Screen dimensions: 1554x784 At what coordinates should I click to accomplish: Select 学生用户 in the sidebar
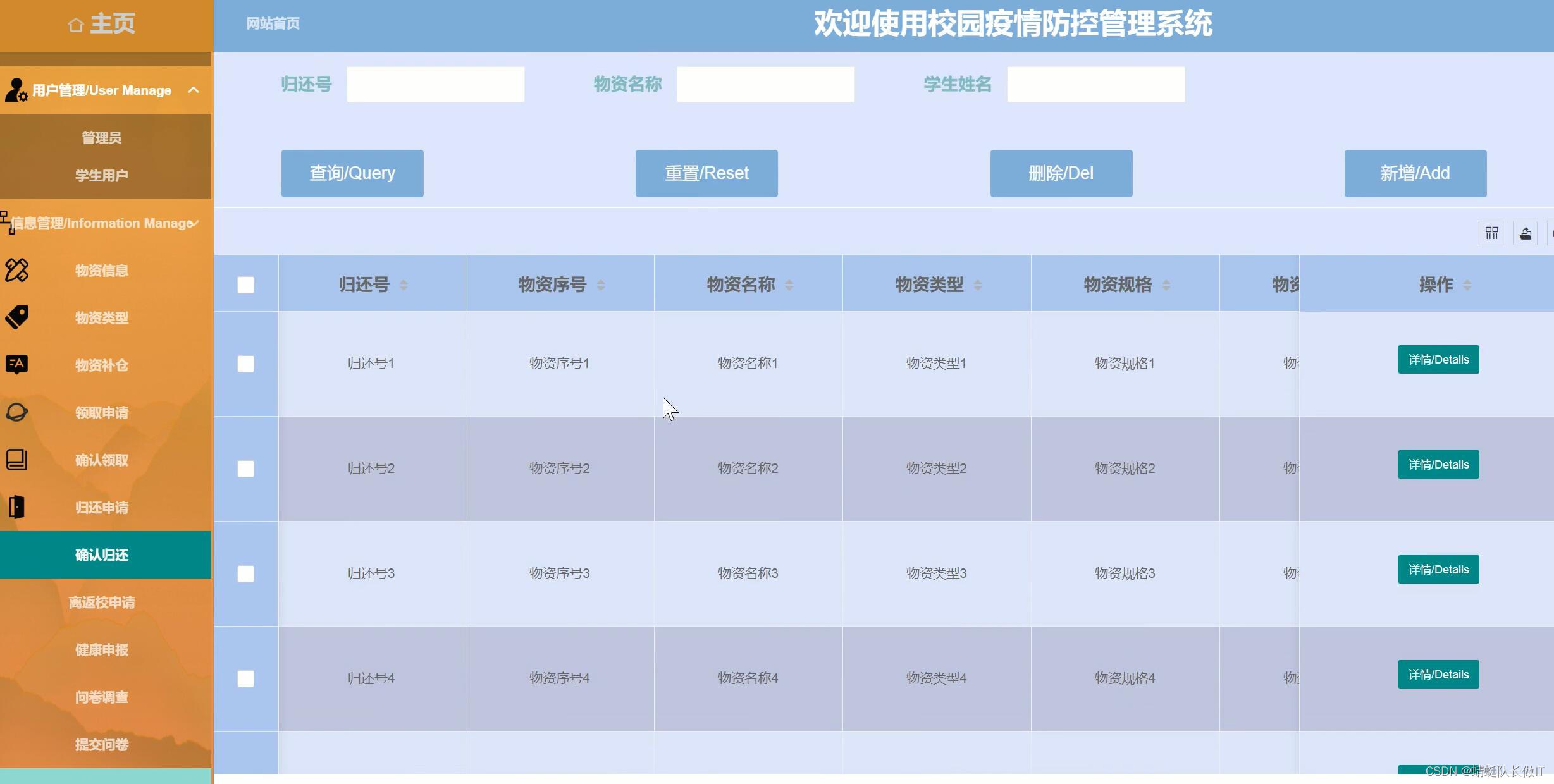(x=102, y=175)
